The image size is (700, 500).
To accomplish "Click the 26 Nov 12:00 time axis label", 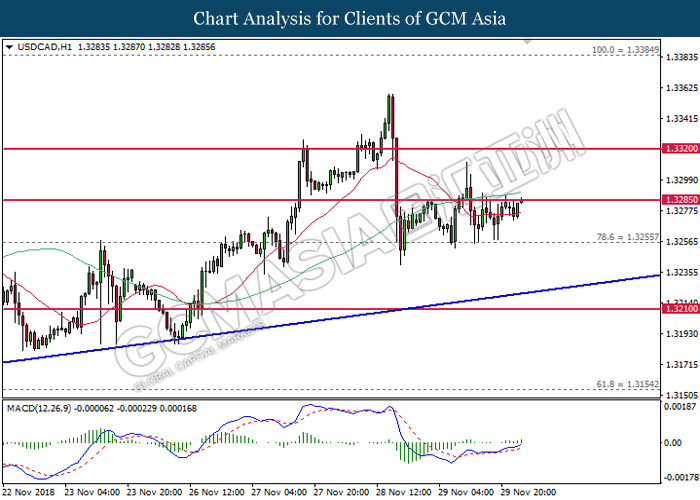I will click(x=217, y=492).
